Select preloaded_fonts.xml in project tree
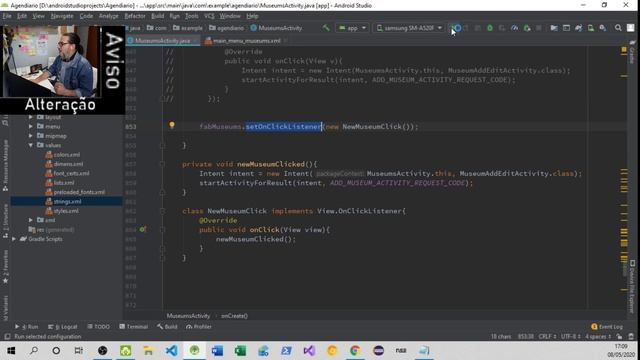The height and width of the screenshot is (360, 640). pos(79,192)
